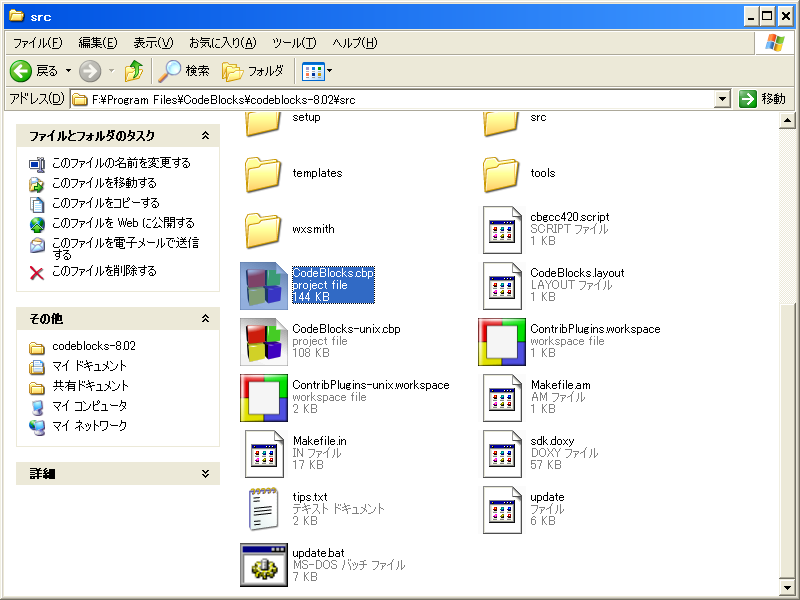Expand the address bar dropdown arrow

pyautogui.click(x=722, y=99)
